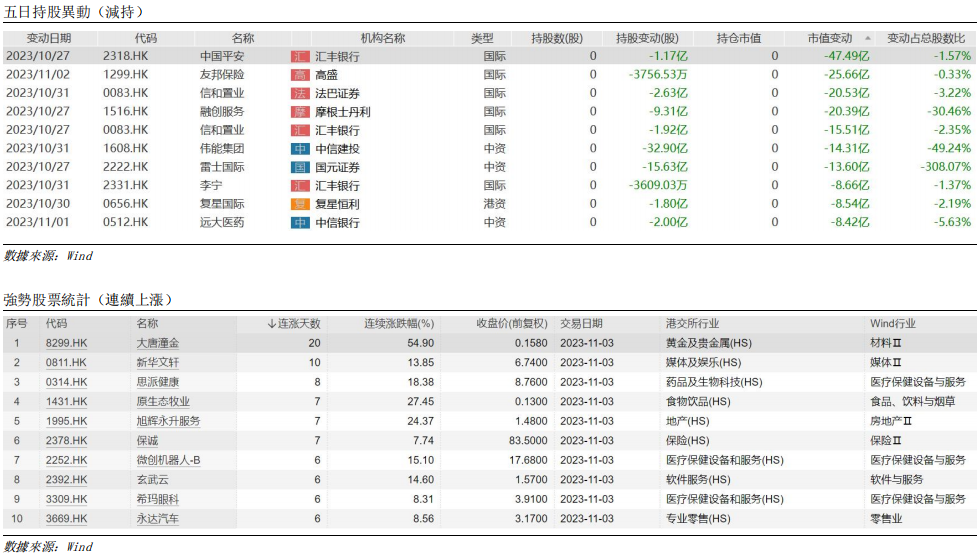Open stock code link 0314.HK
The width and height of the screenshot is (978, 557).
[x=67, y=382]
